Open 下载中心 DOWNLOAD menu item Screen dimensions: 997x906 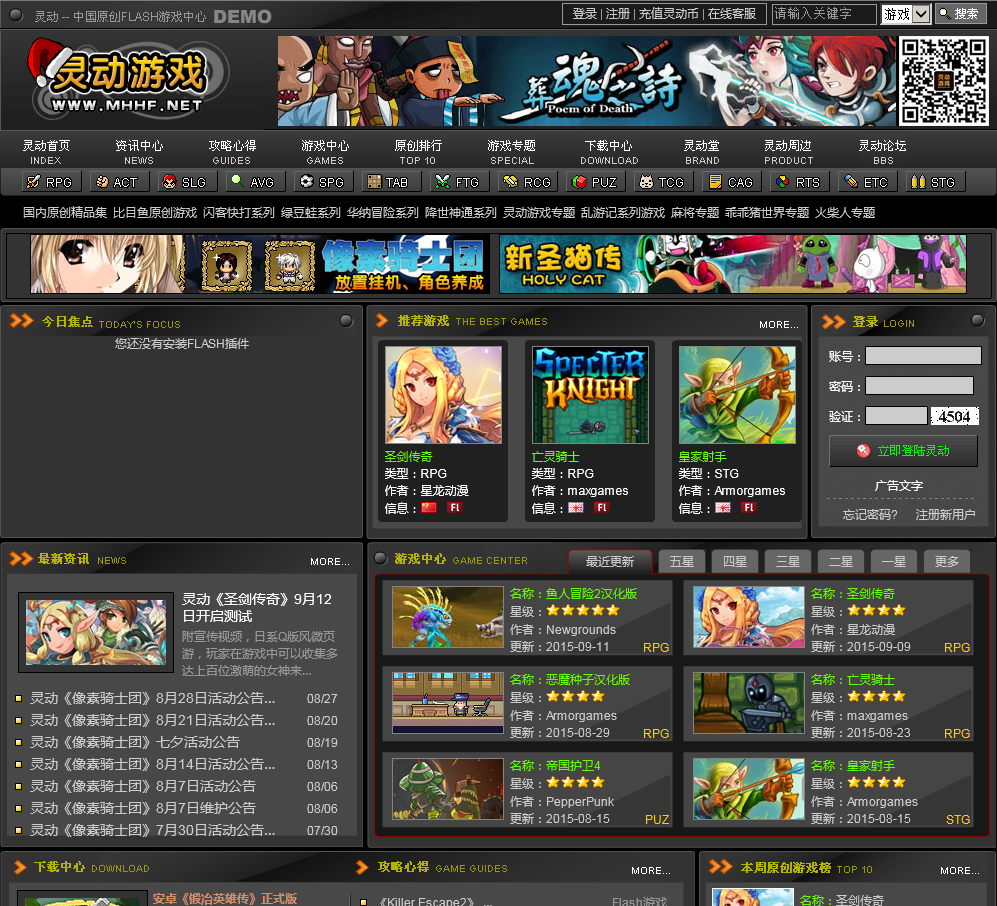tap(609, 153)
